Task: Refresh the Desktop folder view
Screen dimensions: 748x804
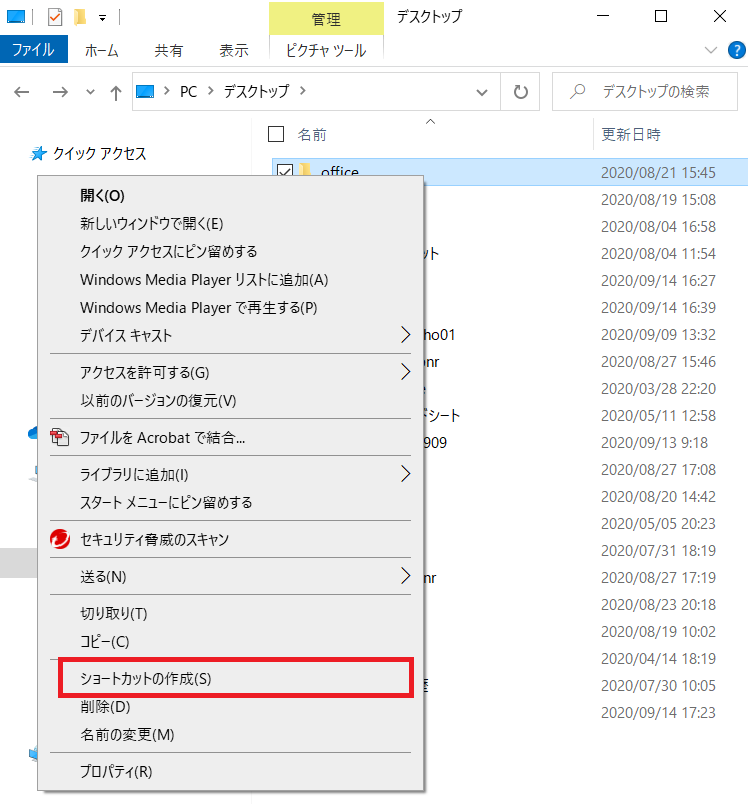Action: click(520, 92)
